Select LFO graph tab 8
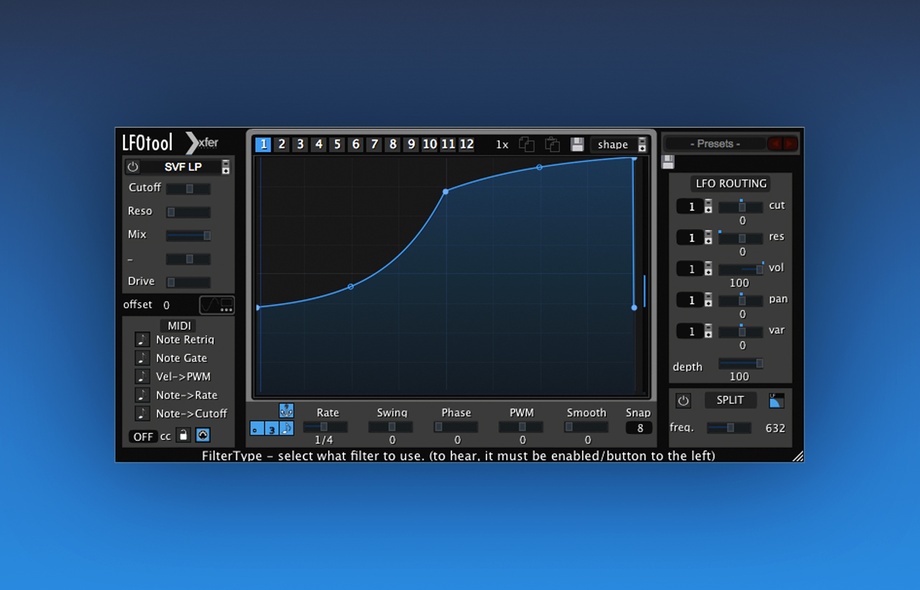920x590 pixels. (x=393, y=144)
